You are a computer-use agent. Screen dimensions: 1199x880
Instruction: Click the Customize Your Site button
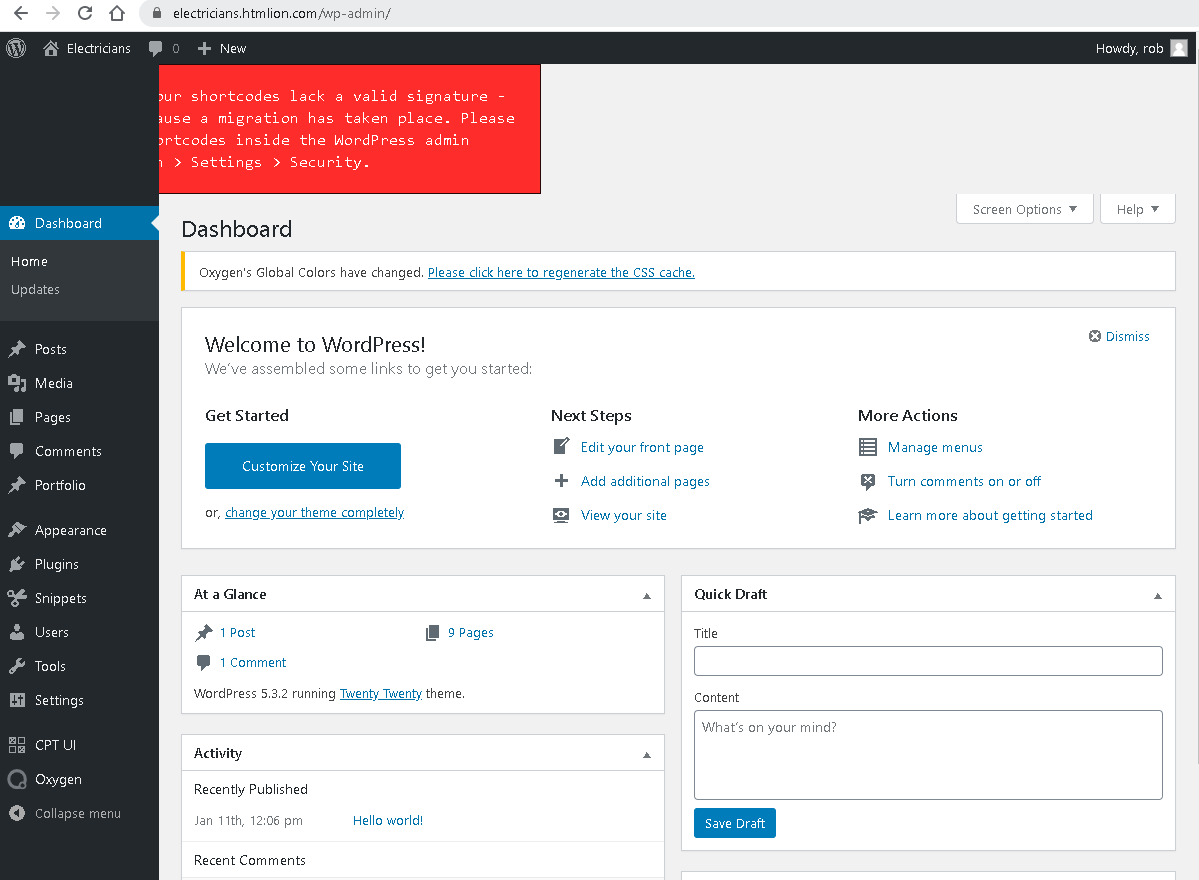[x=302, y=466]
